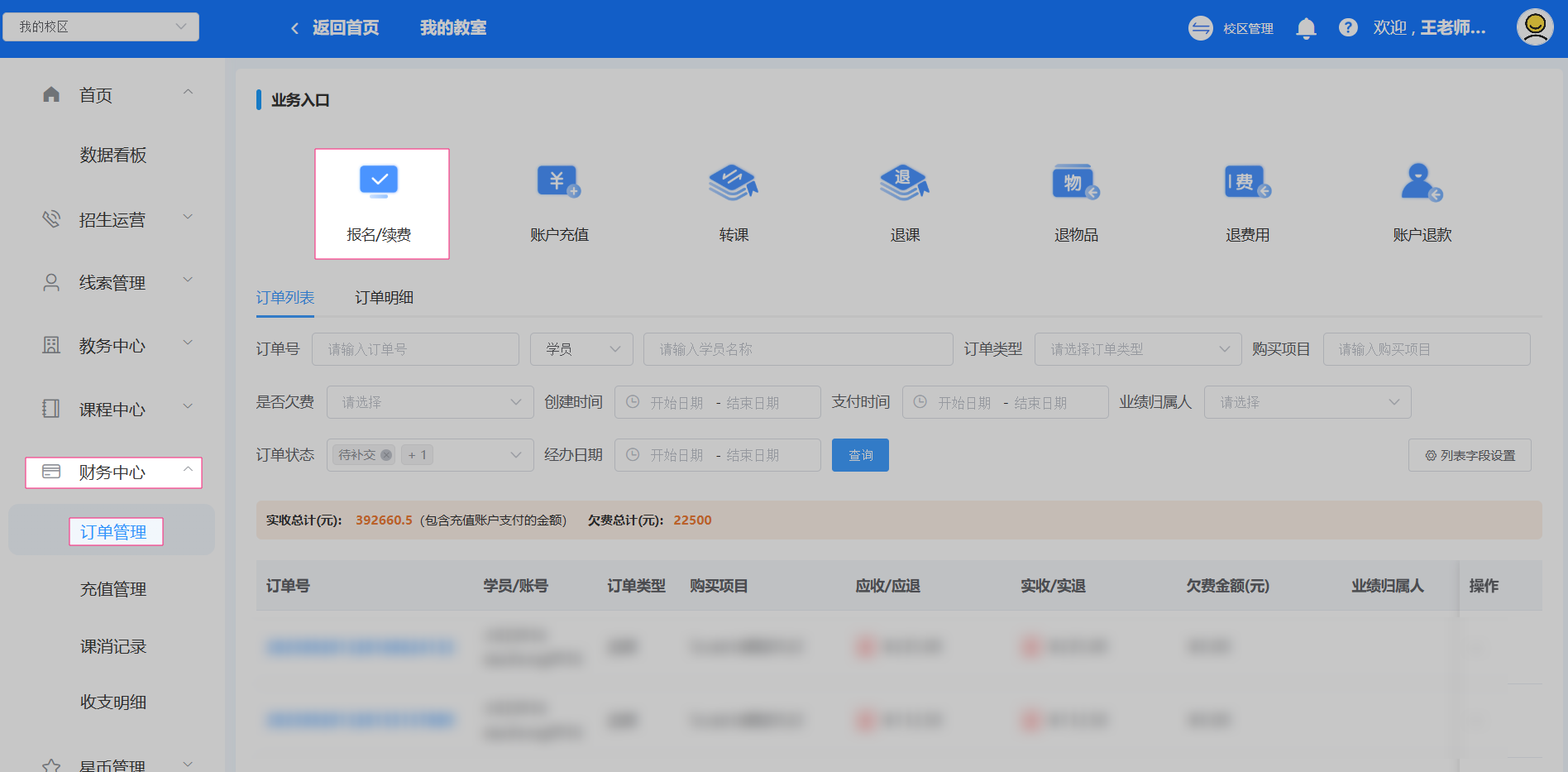Switch to the 订单明细 tab
1568x772 pixels.
[384, 298]
